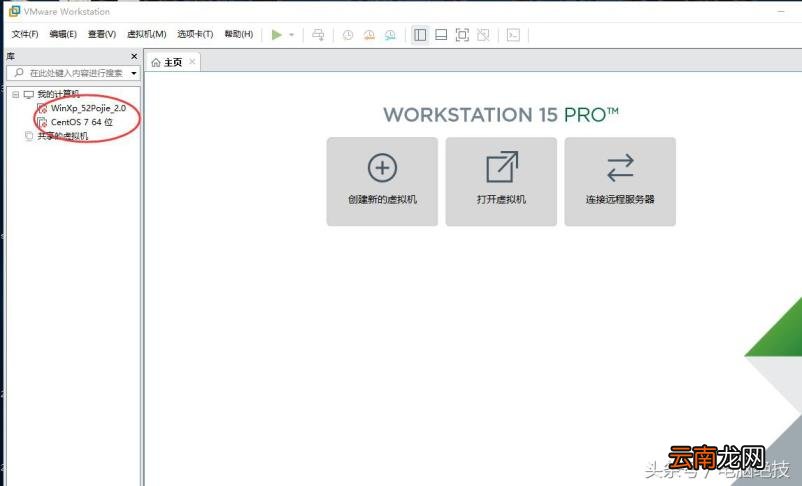Viewport: 802px width, 486px height.
Task: Select the WinXp_52Pojie_2.0 virtual machine
Action: (x=88, y=108)
